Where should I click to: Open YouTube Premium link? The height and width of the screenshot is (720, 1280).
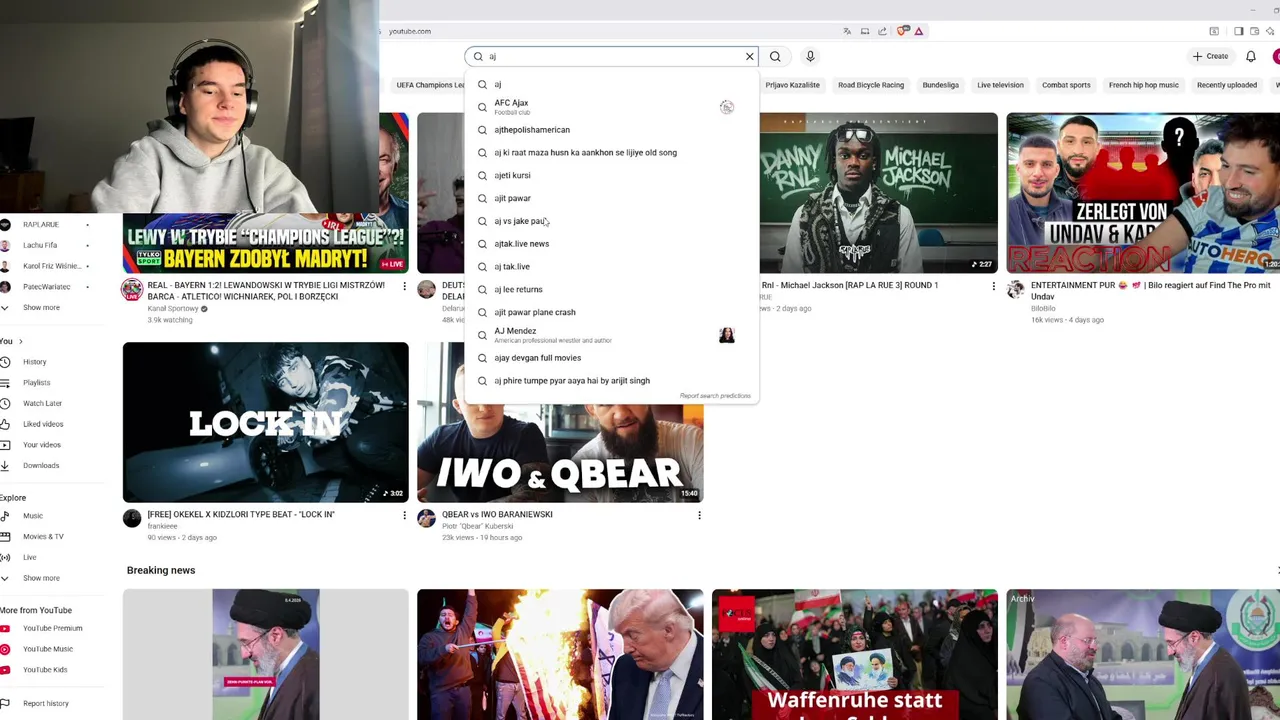coord(53,628)
